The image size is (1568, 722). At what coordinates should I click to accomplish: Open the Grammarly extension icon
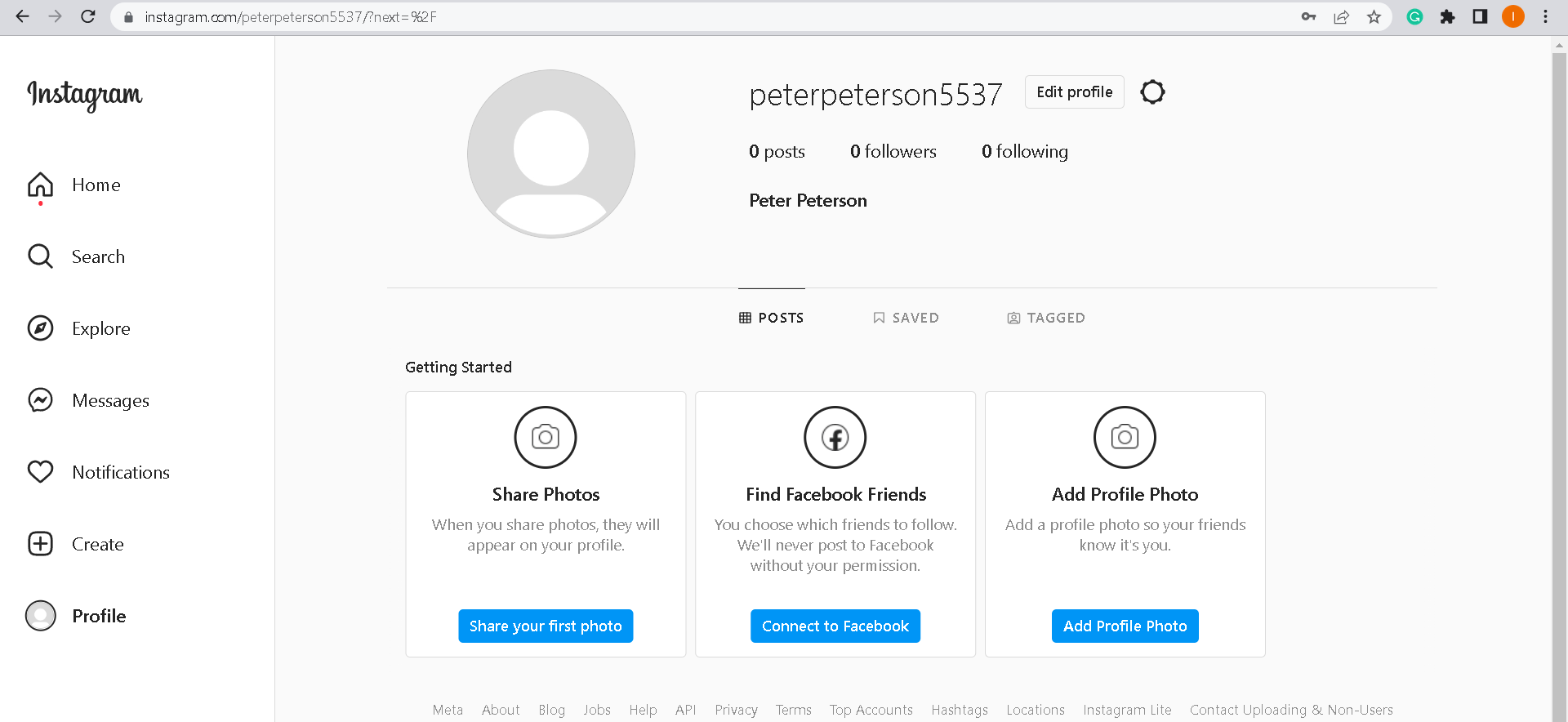(1414, 17)
